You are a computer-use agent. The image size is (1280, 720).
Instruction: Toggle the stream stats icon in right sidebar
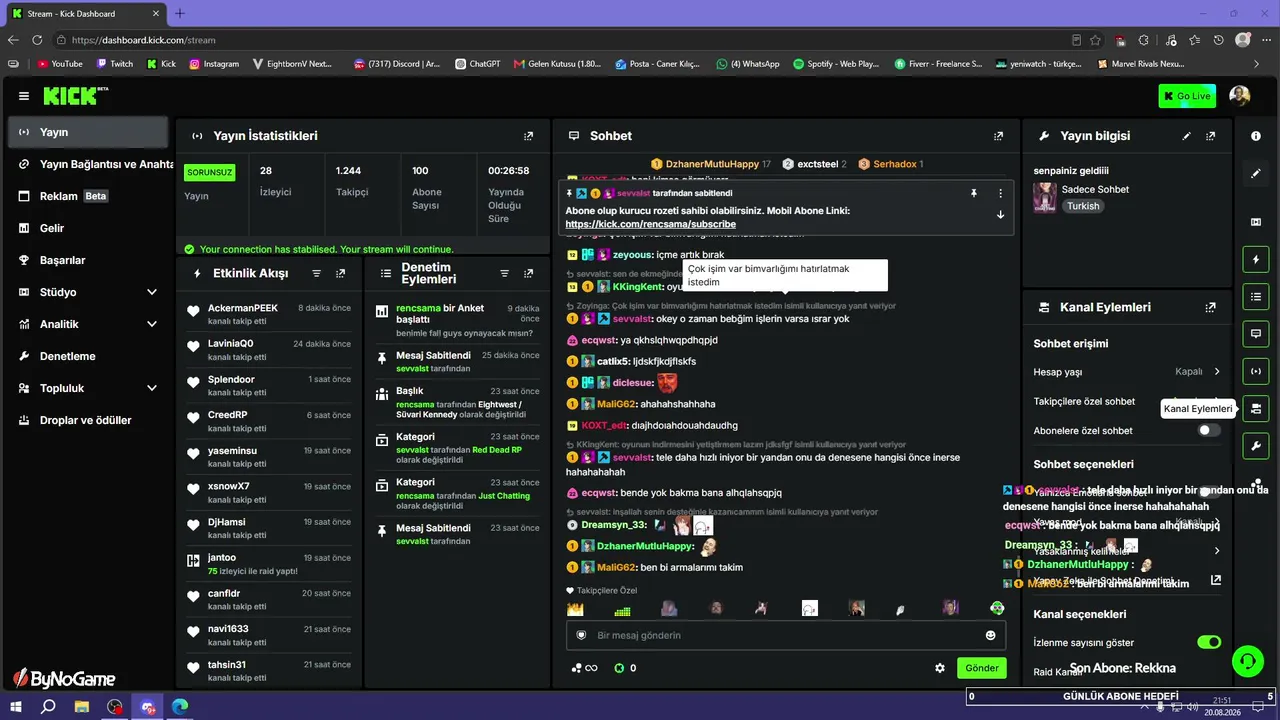point(1256,371)
